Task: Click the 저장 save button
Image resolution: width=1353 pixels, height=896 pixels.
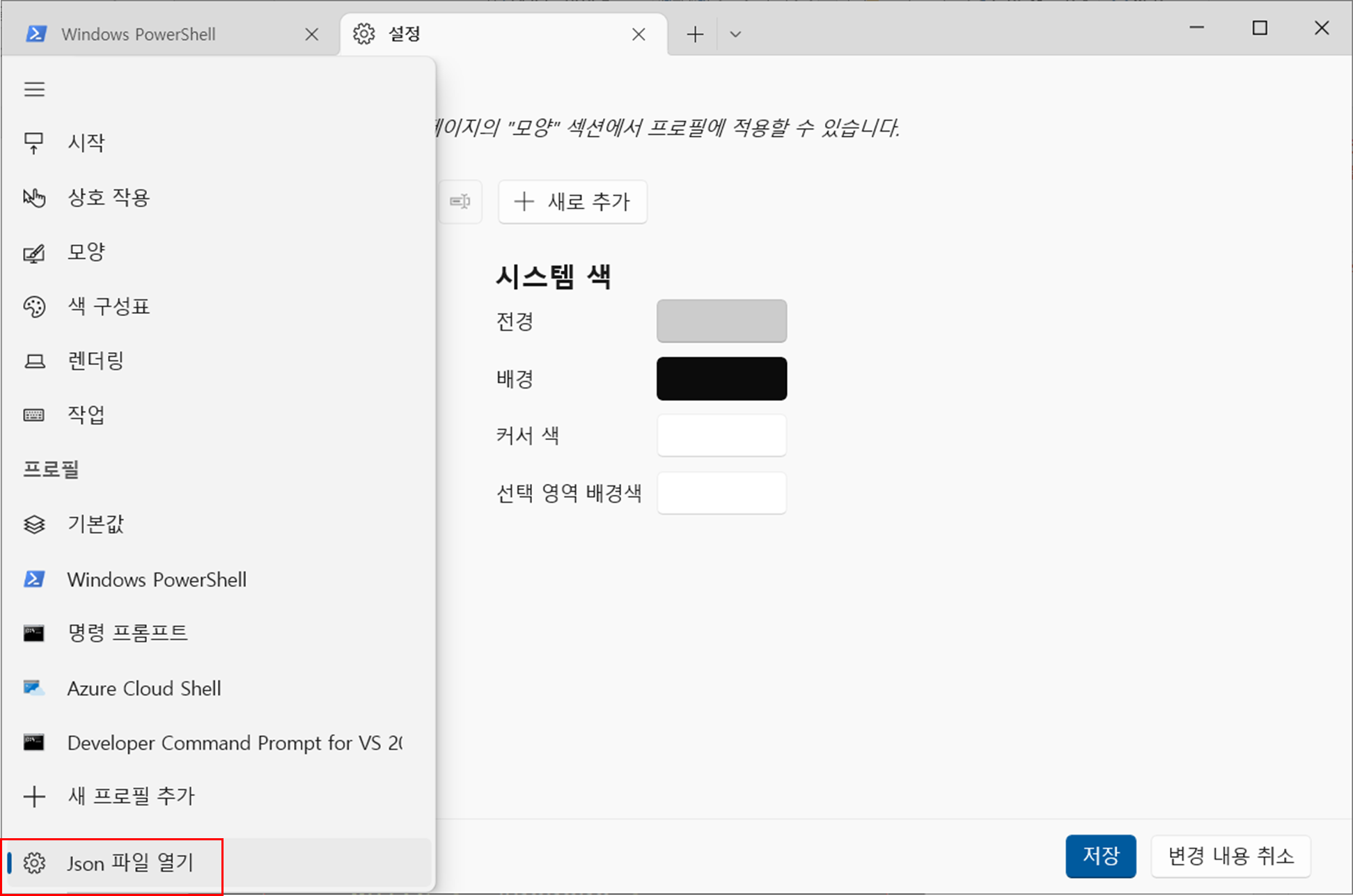Action: [x=1100, y=856]
